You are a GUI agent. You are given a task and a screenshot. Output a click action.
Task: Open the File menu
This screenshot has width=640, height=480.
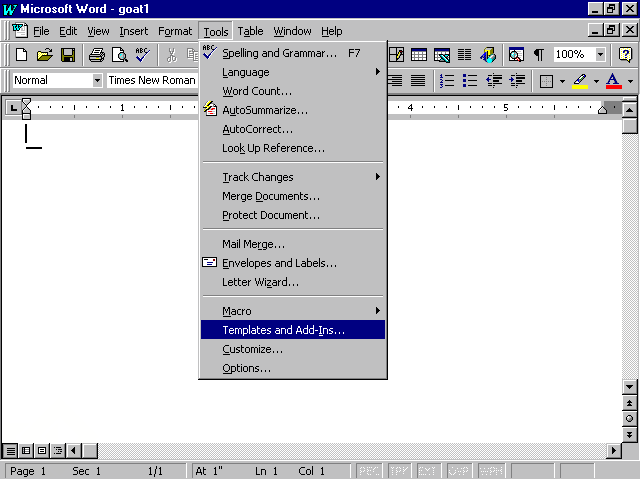[x=41, y=31]
